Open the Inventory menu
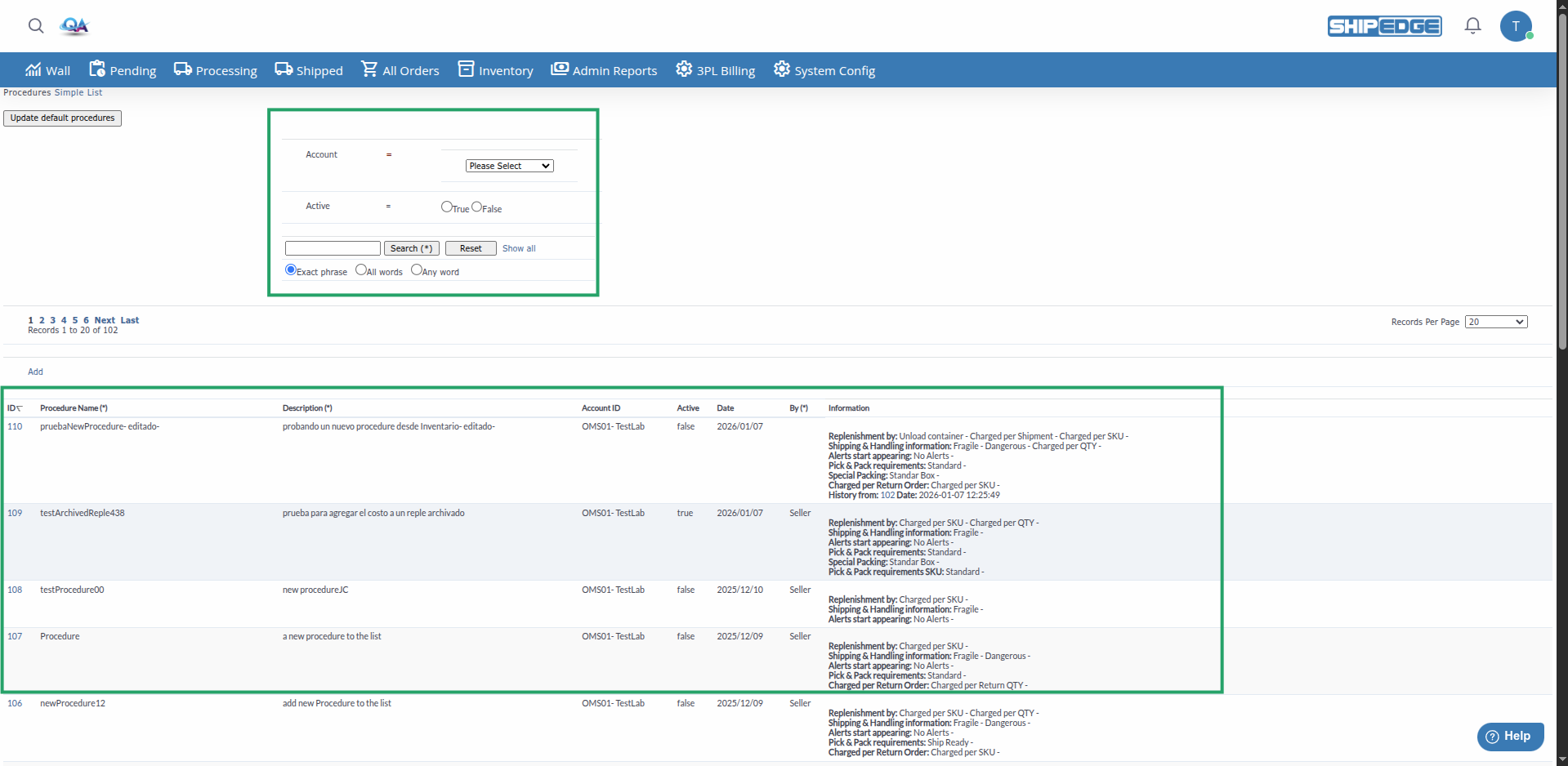1568x766 pixels. coord(496,70)
